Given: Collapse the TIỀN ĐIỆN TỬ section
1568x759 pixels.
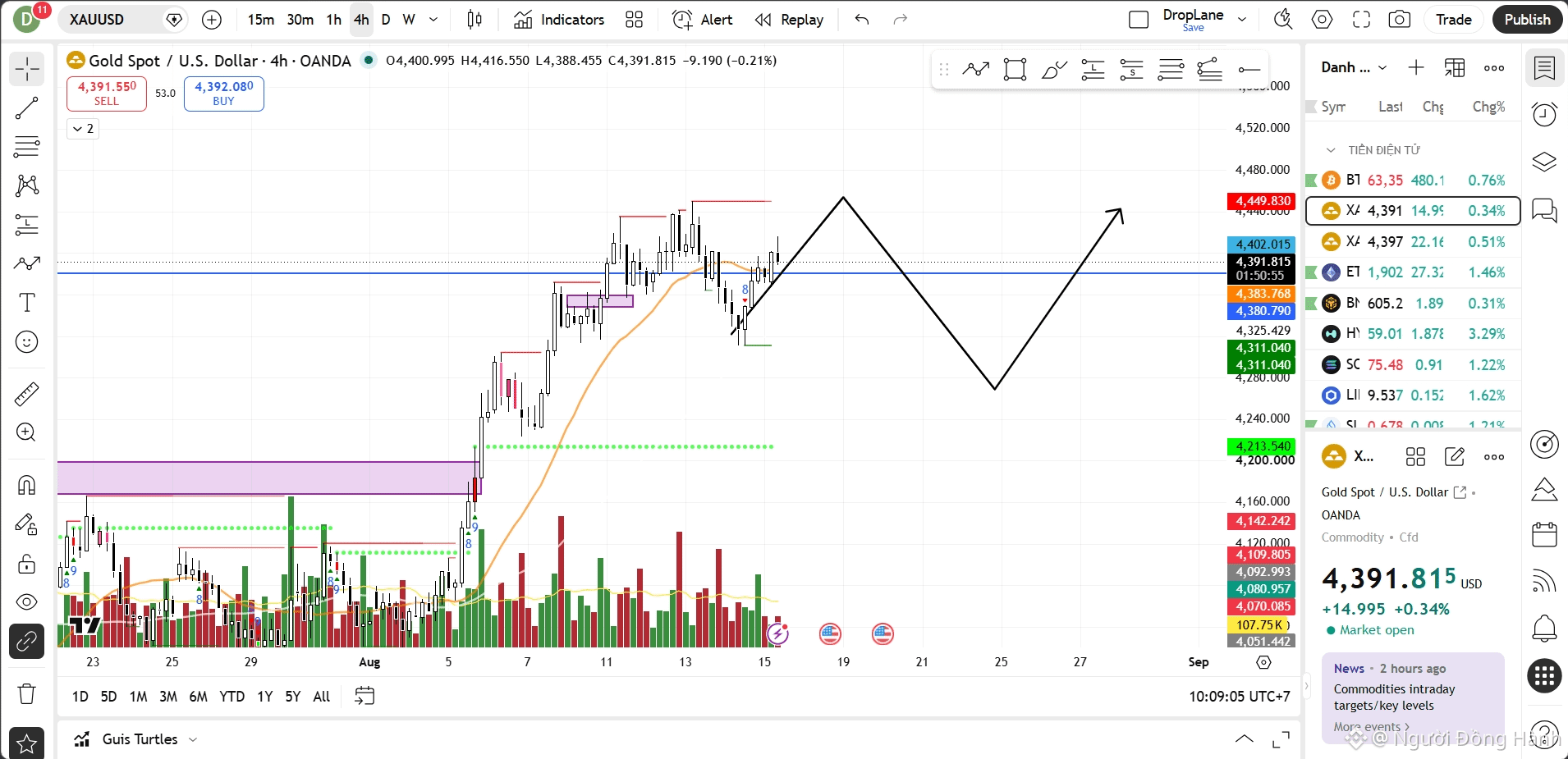Looking at the screenshot, I should coord(1331,150).
